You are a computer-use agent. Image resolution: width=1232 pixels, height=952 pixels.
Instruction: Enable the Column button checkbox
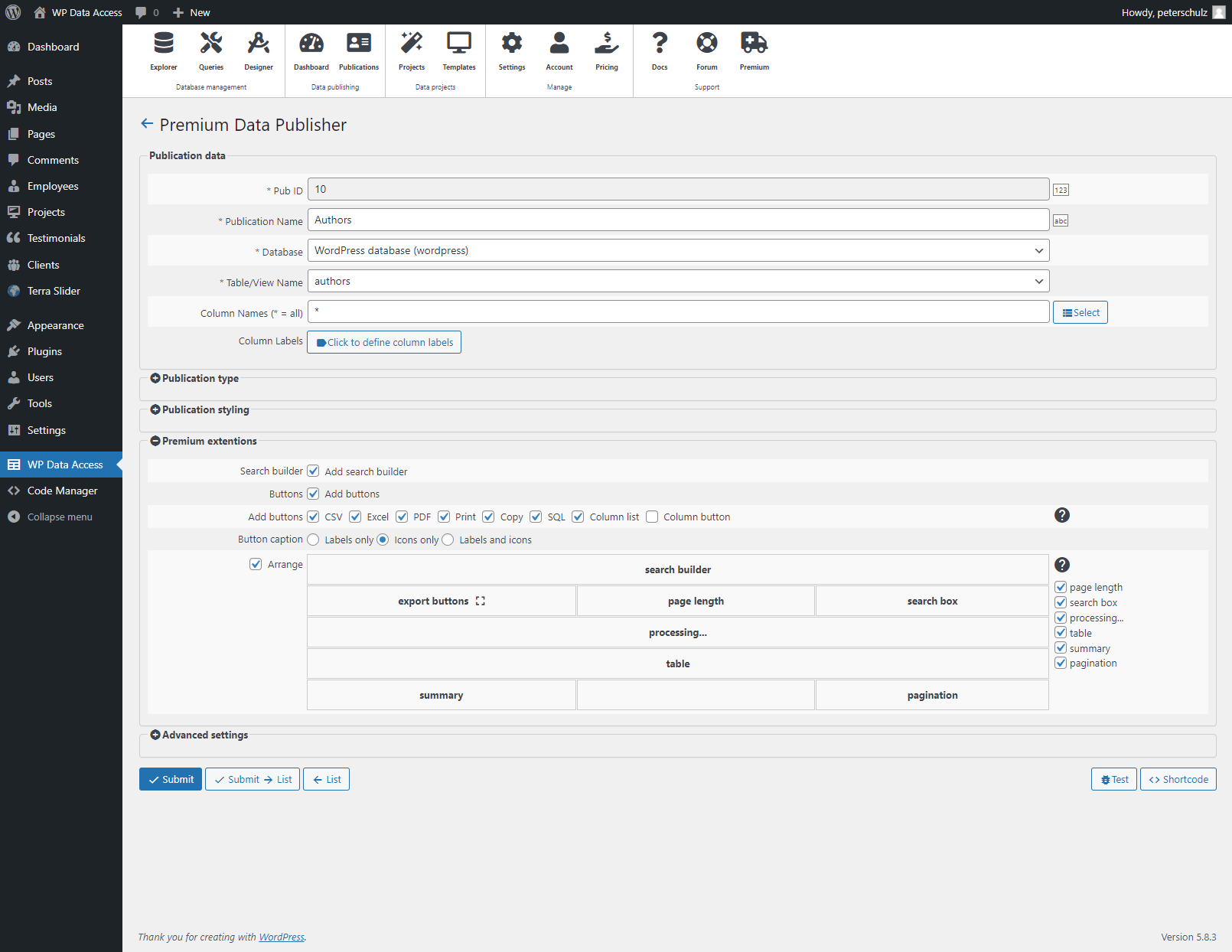click(652, 517)
